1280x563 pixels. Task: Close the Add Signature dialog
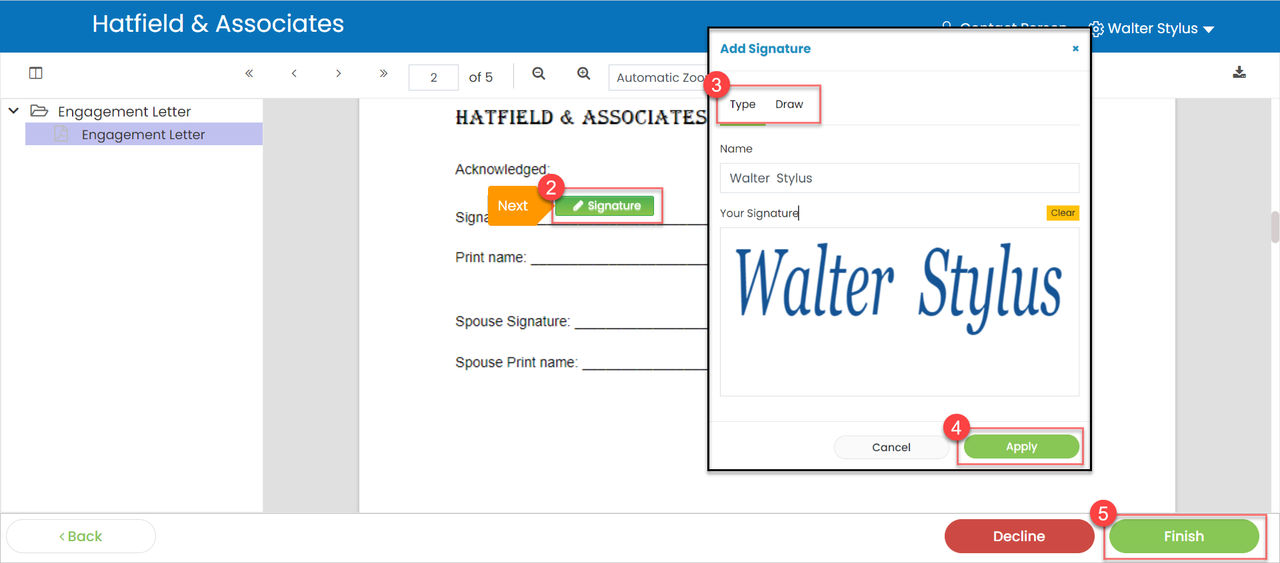click(x=1075, y=48)
